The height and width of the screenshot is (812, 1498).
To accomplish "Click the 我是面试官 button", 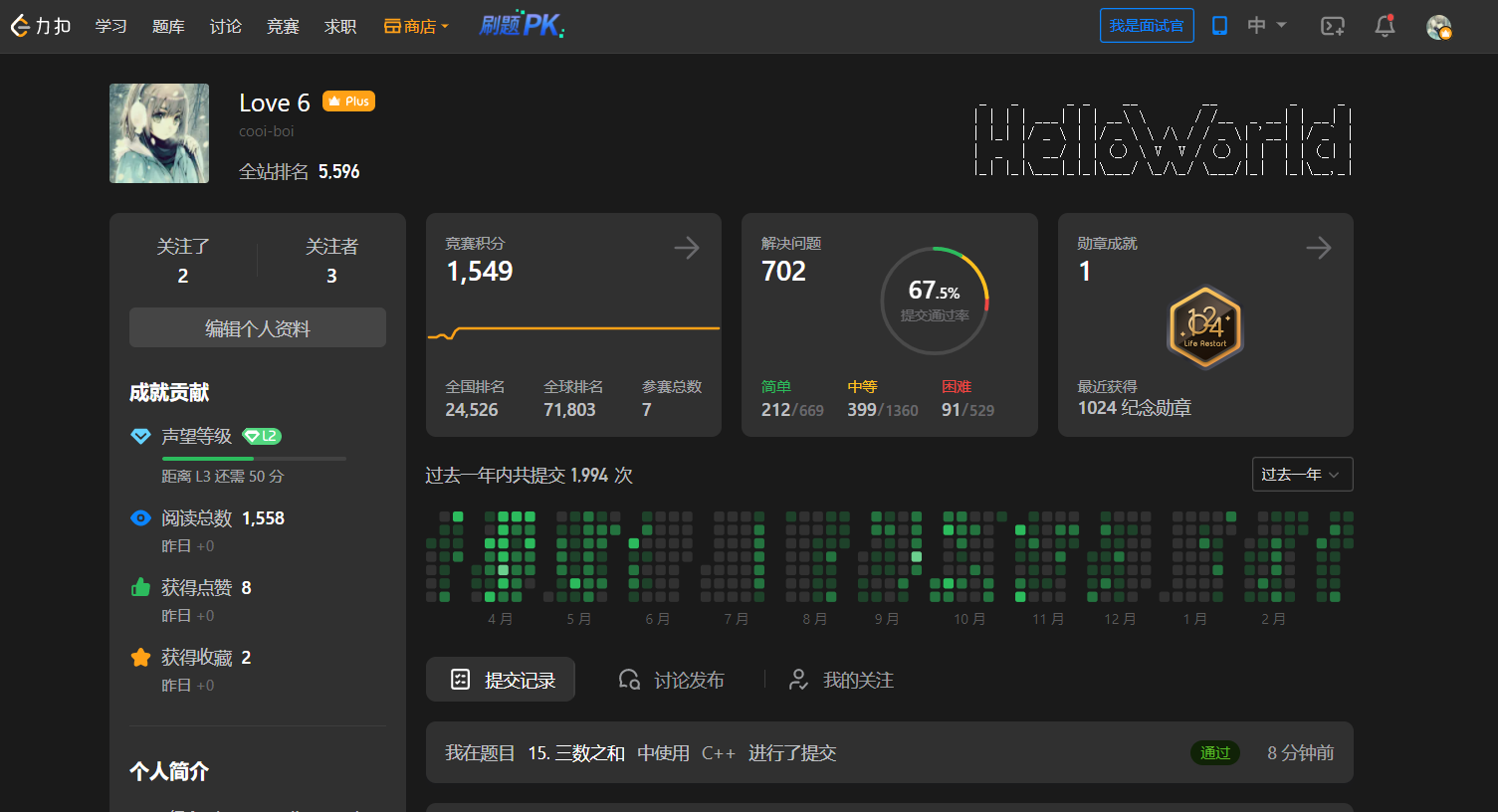I will (x=1147, y=26).
